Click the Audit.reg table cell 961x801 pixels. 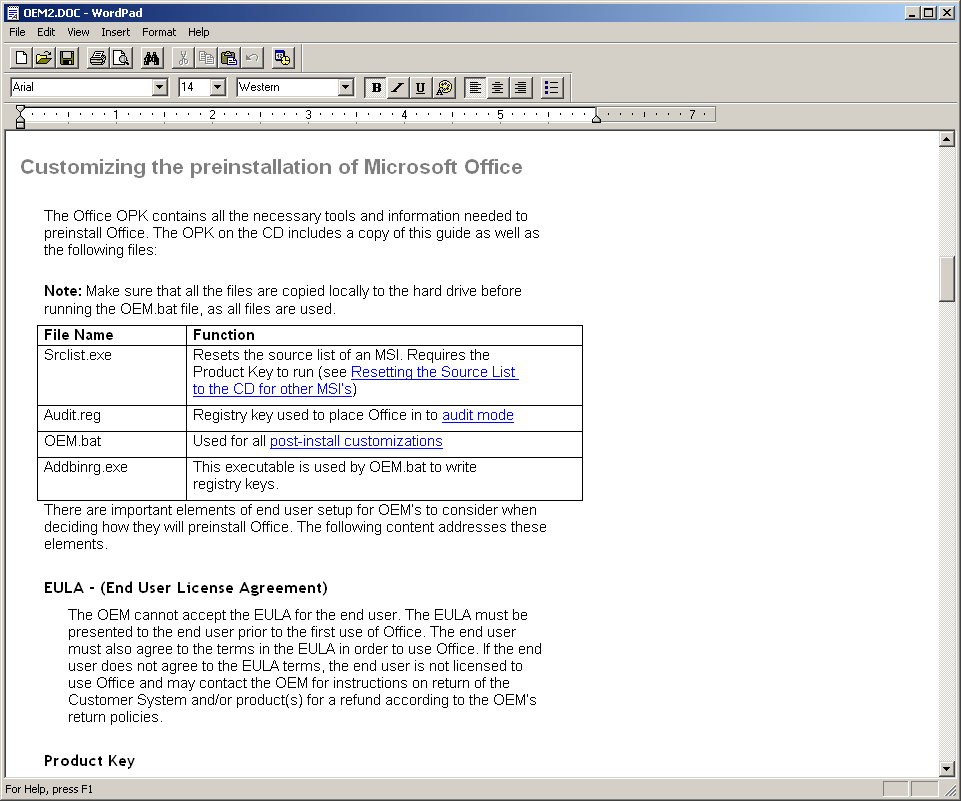(112, 418)
